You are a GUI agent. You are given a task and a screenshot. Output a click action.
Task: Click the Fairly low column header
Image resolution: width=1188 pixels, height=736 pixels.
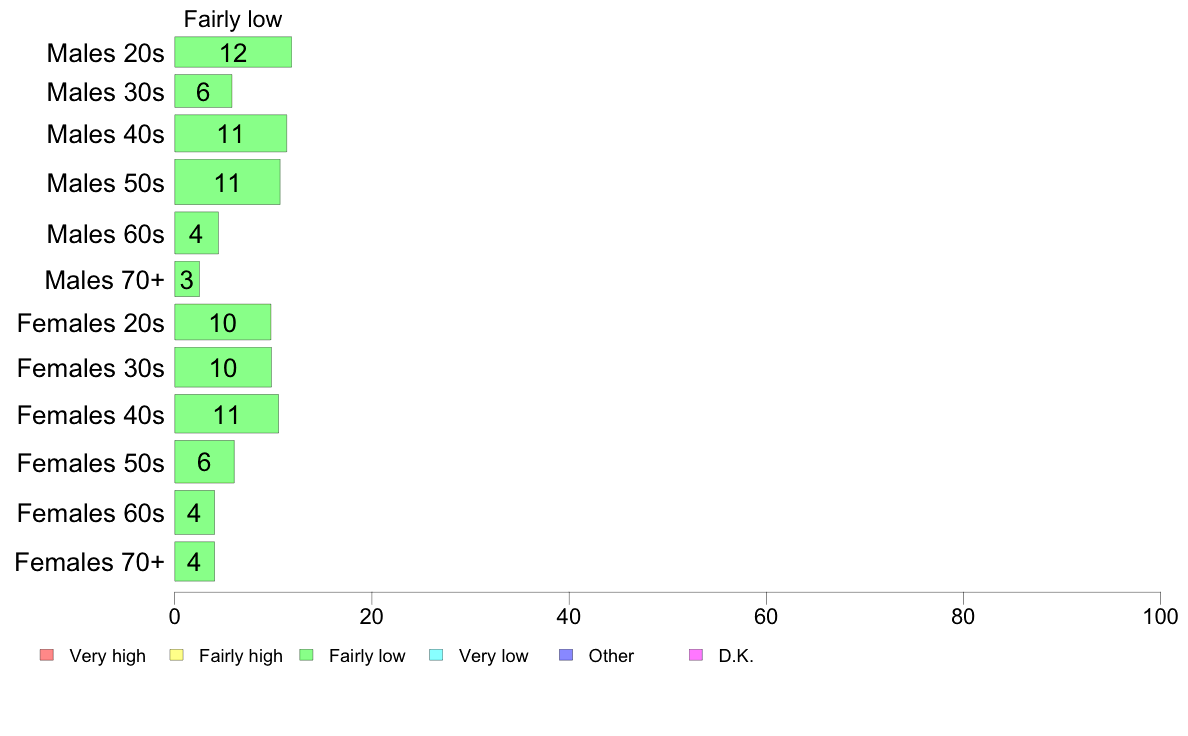pos(233,19)
